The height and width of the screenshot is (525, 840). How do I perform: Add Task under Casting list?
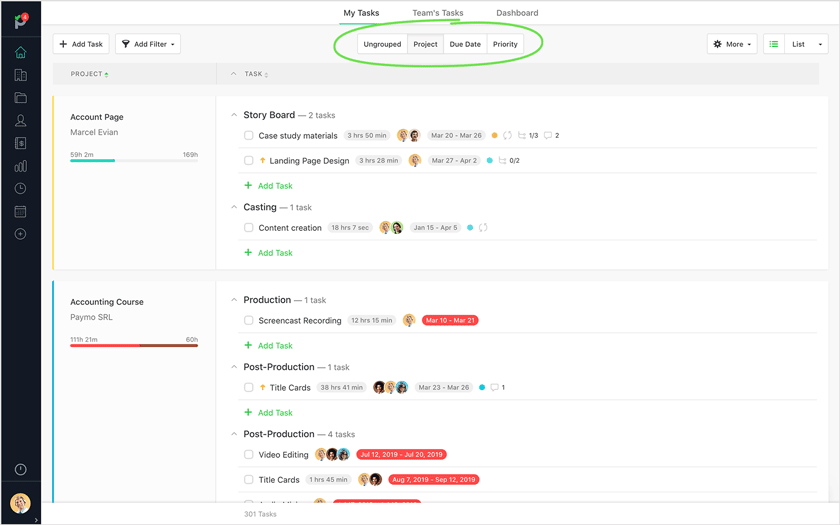pos(268,252)
